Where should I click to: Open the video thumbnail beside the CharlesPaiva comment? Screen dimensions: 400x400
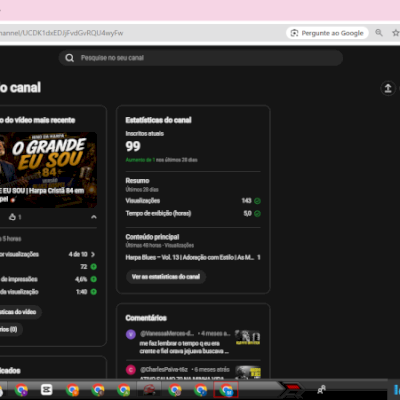point(248,372)
